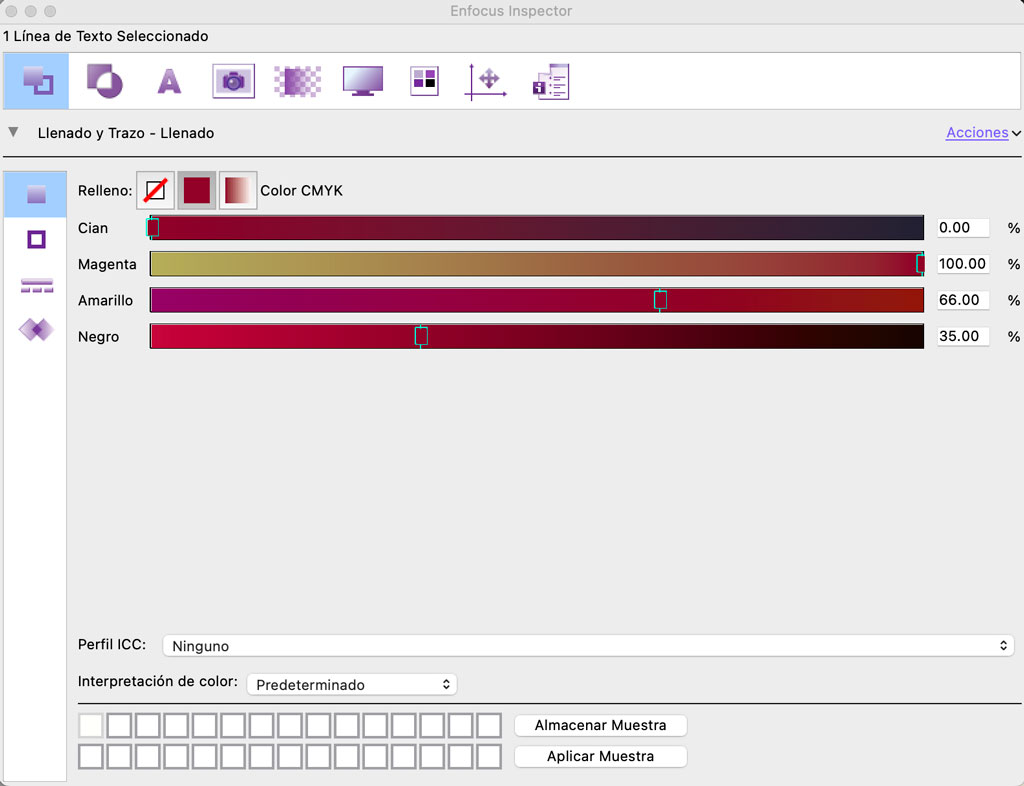
Task: Select the Stroke outline square icon
Action: point(37,240)
